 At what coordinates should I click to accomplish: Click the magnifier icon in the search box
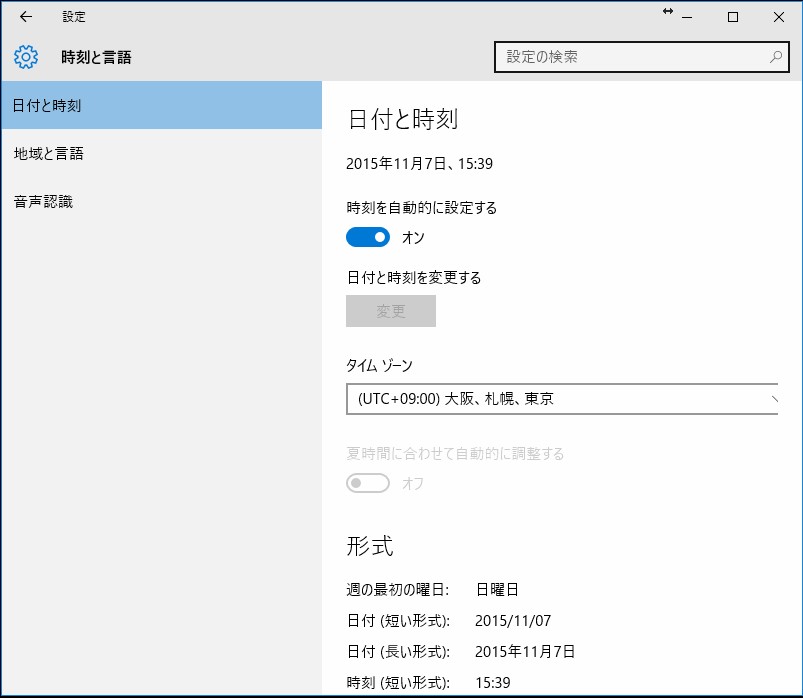click(777, 57)
